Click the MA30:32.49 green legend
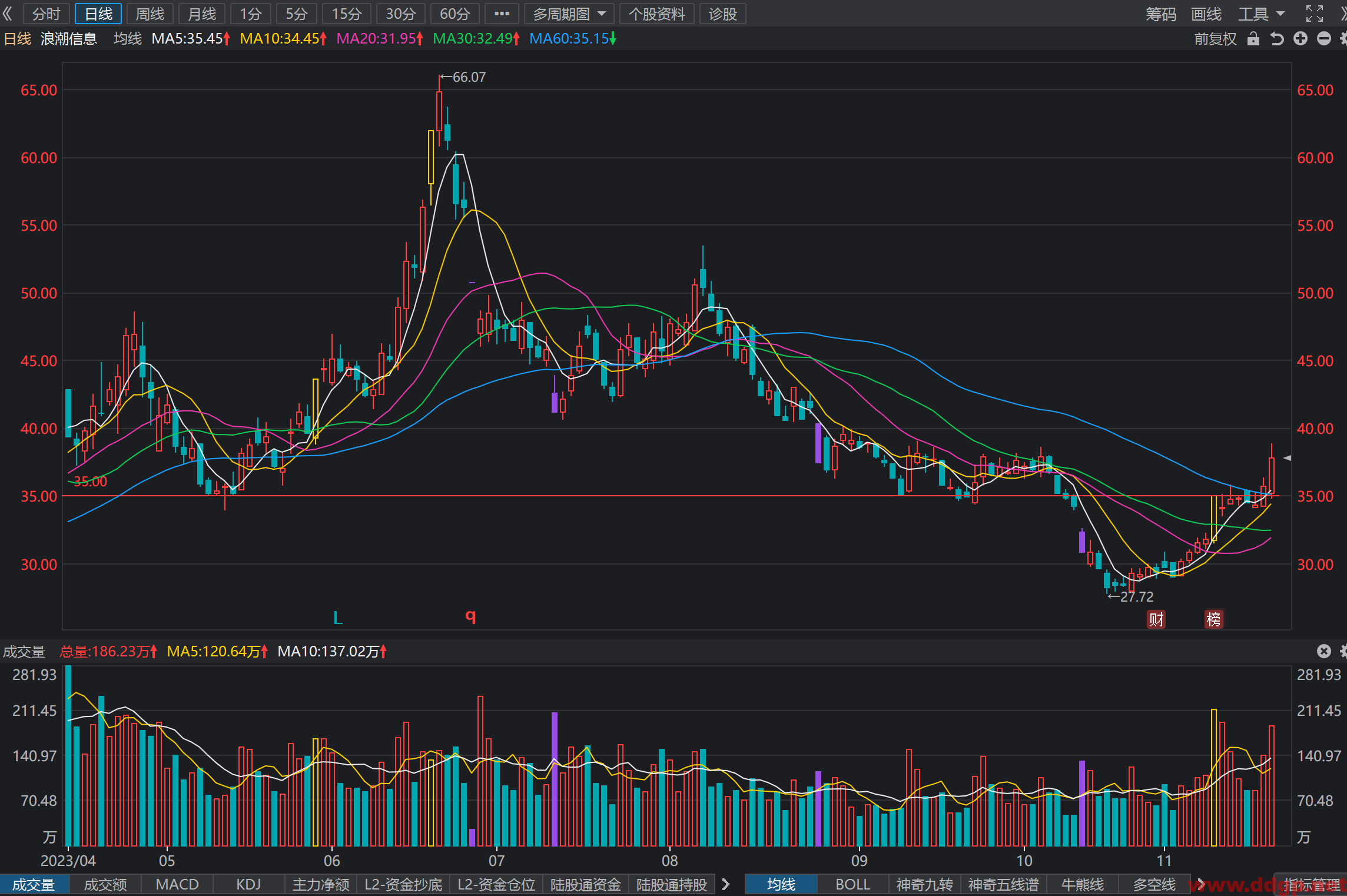This screenshot has width=1347, height=896. pos(476,39)
